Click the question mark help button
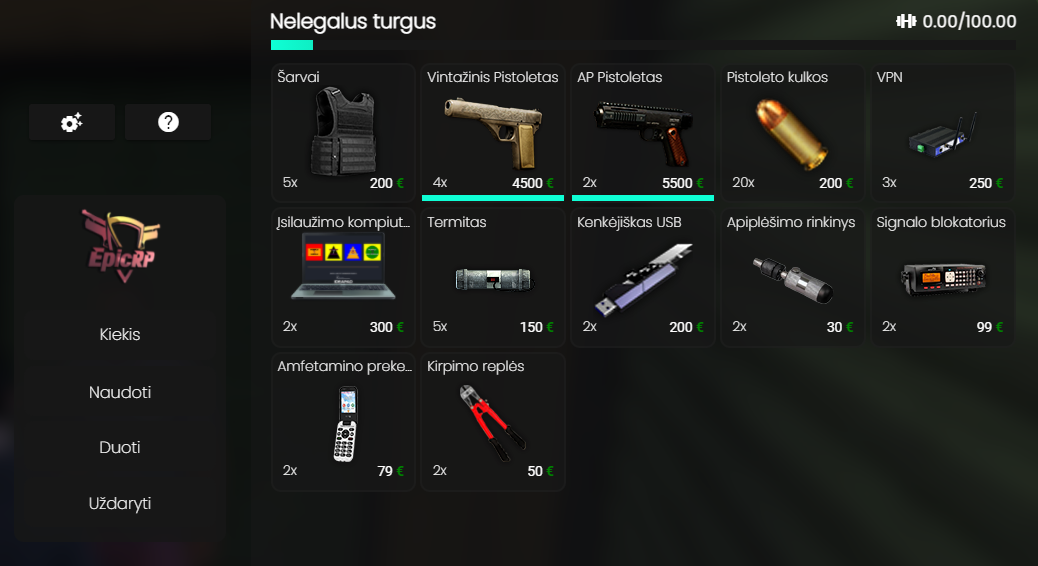The image size is (1038, 566). click(x=168, y=122)
